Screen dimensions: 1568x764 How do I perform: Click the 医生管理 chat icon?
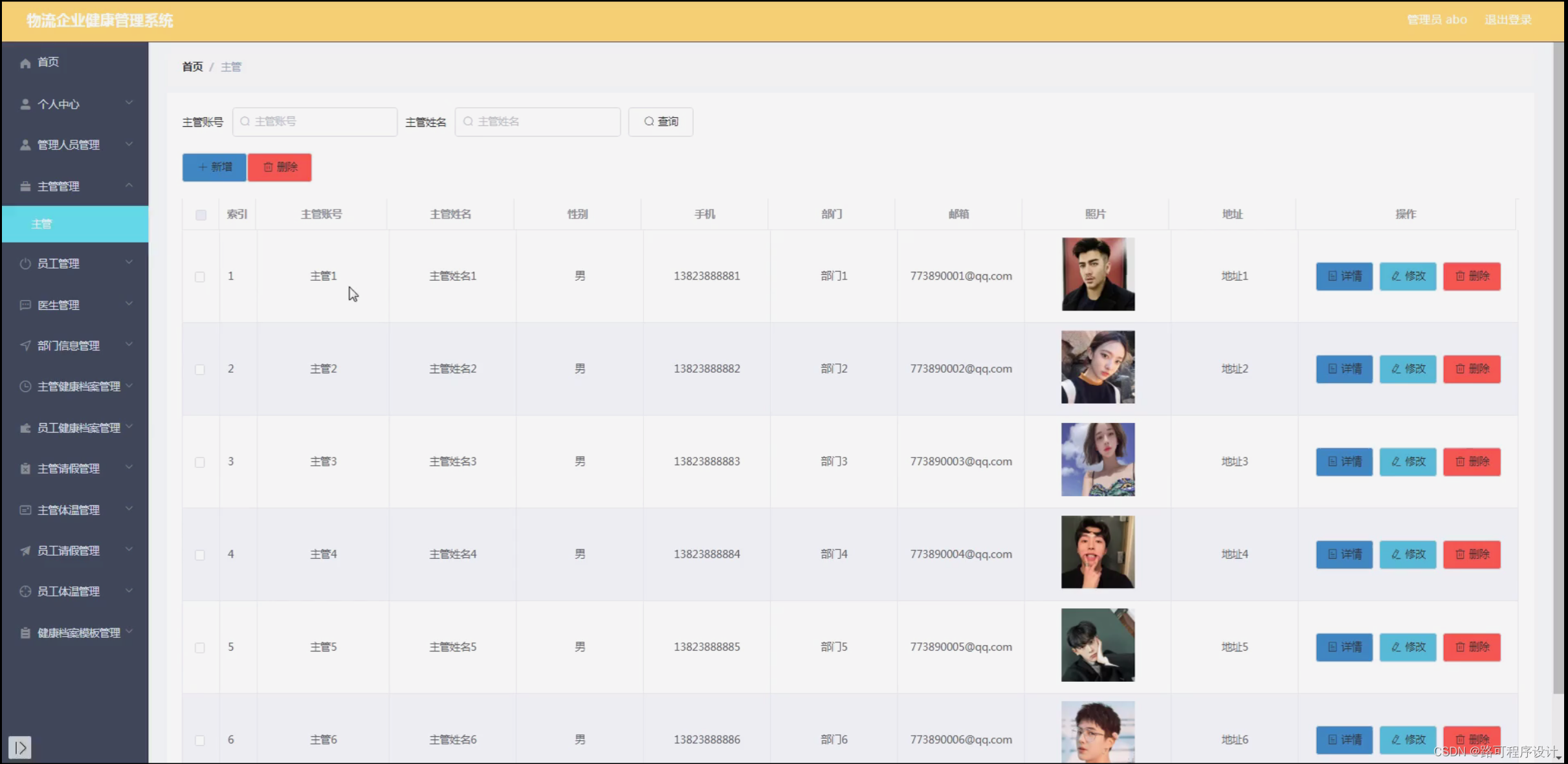coord(25,305)
